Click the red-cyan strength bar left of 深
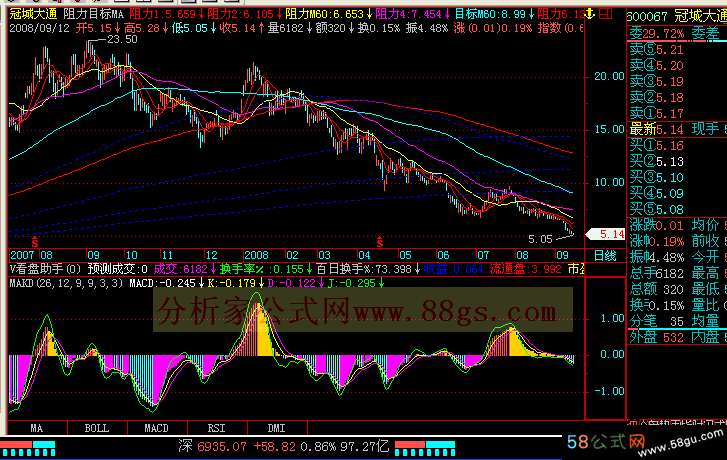The image size is (727, 460). click(x=27, y=448)
